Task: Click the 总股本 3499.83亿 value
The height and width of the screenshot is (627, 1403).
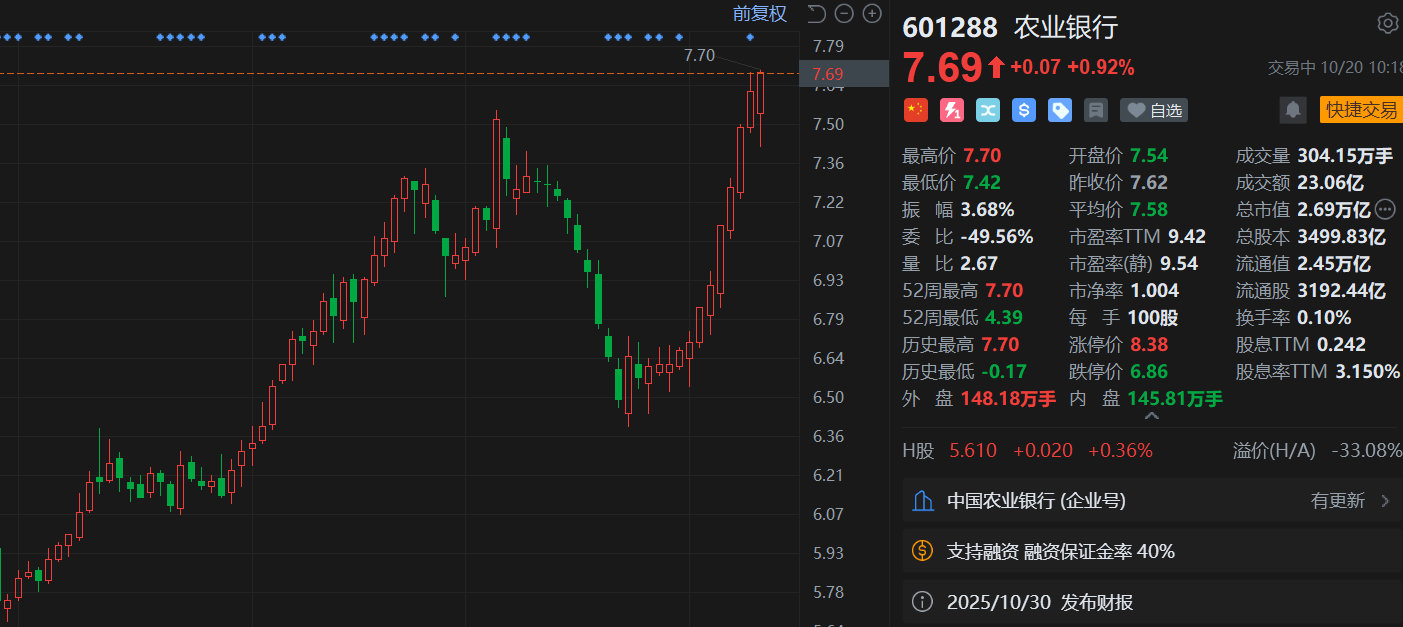Action: click(1341, 237)
